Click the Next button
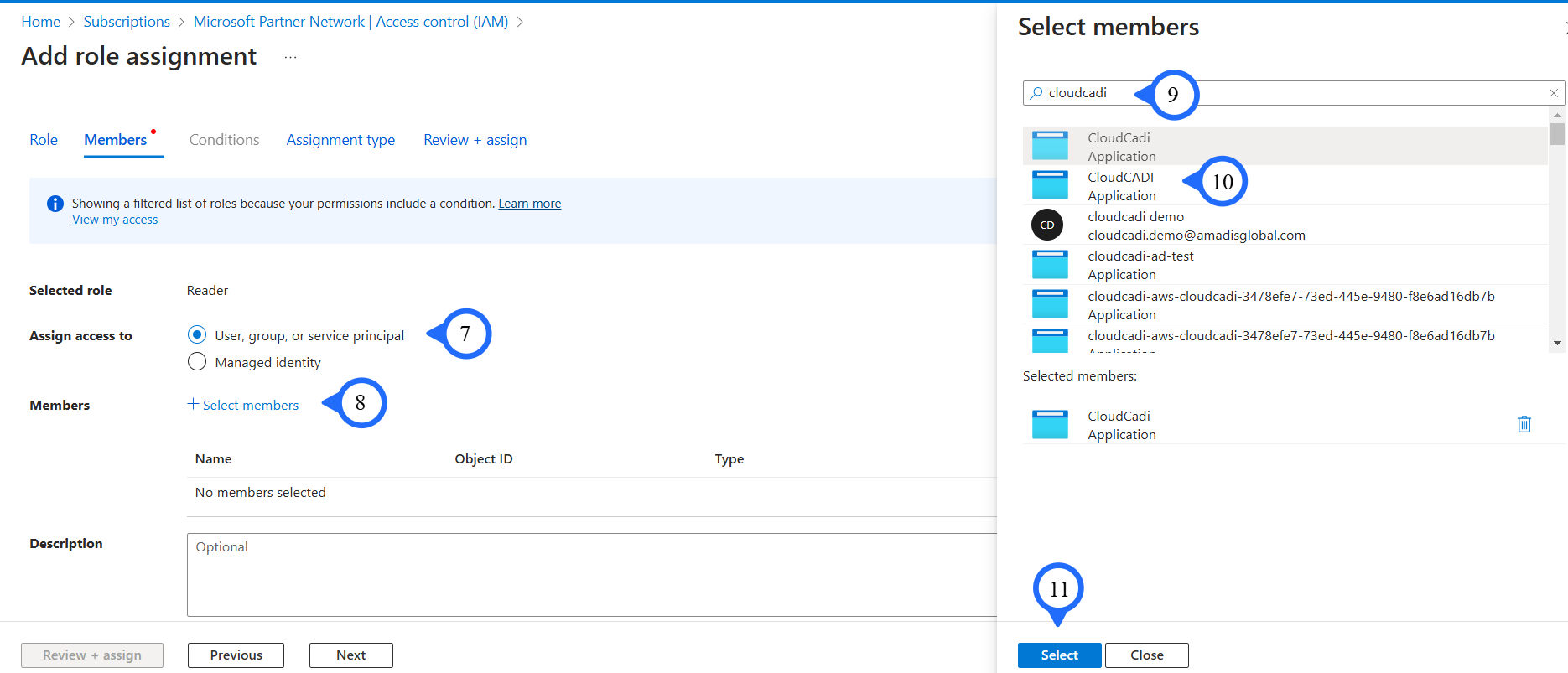Image resolution: width=1568 pixels, height=673 pixels. 351,655
